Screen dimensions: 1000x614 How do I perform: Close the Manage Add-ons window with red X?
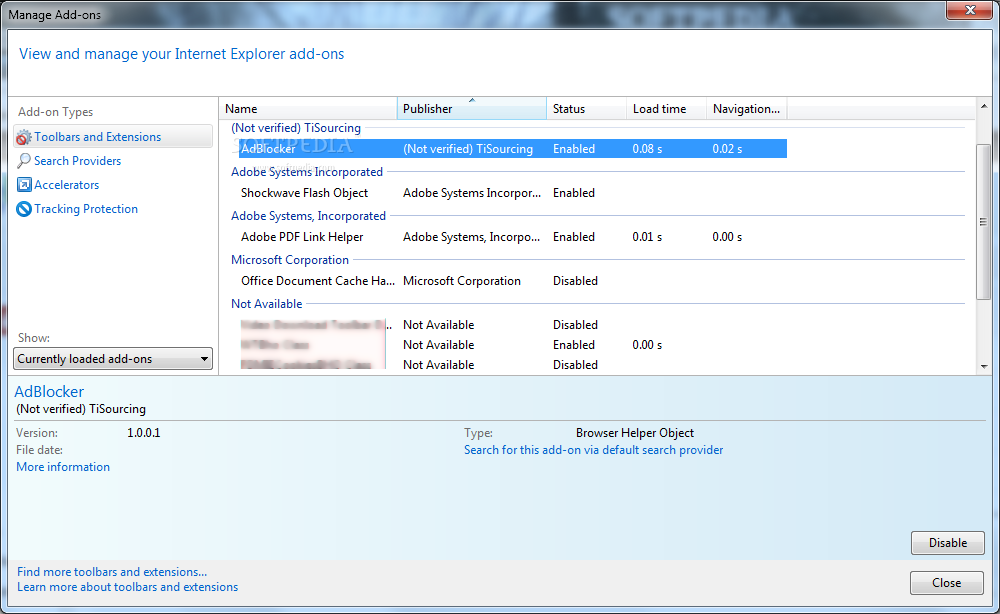pyautogui.click(x=969, y=10)
